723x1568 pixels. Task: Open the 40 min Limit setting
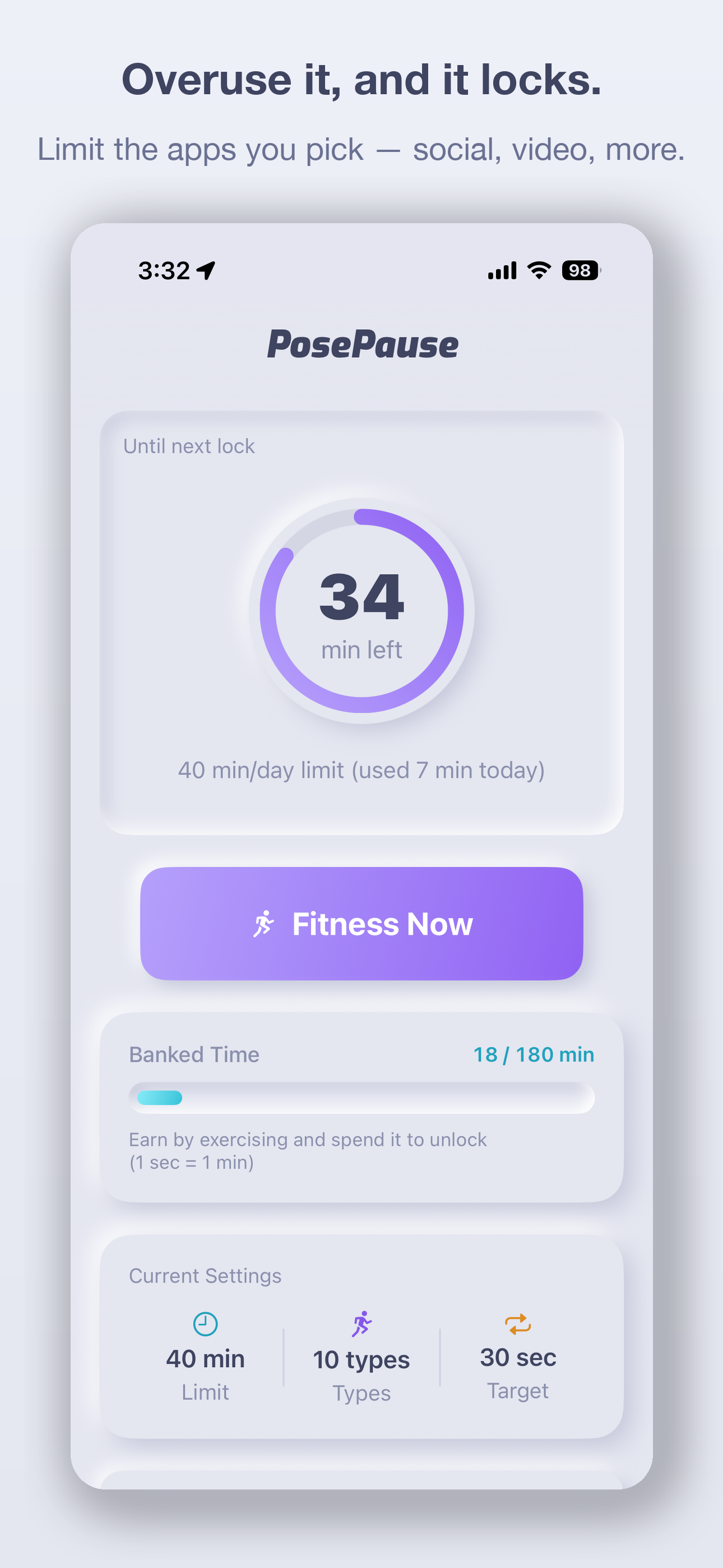coord(205,1358)
